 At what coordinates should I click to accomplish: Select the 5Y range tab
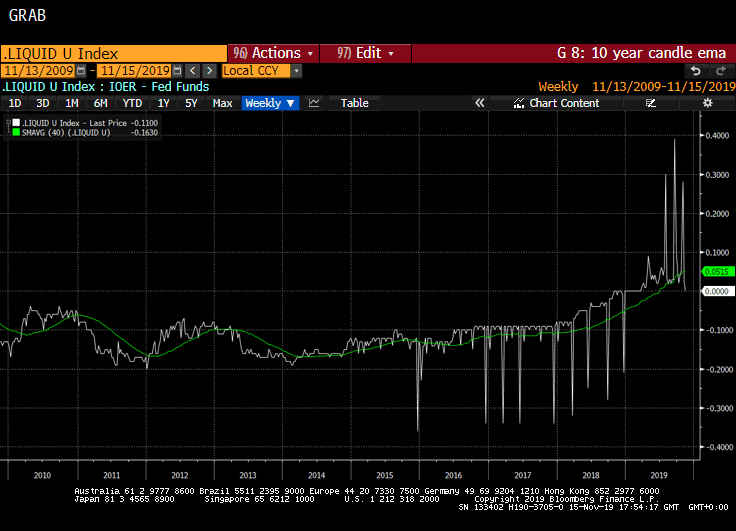pyautogui.click(x=191, y=103)
